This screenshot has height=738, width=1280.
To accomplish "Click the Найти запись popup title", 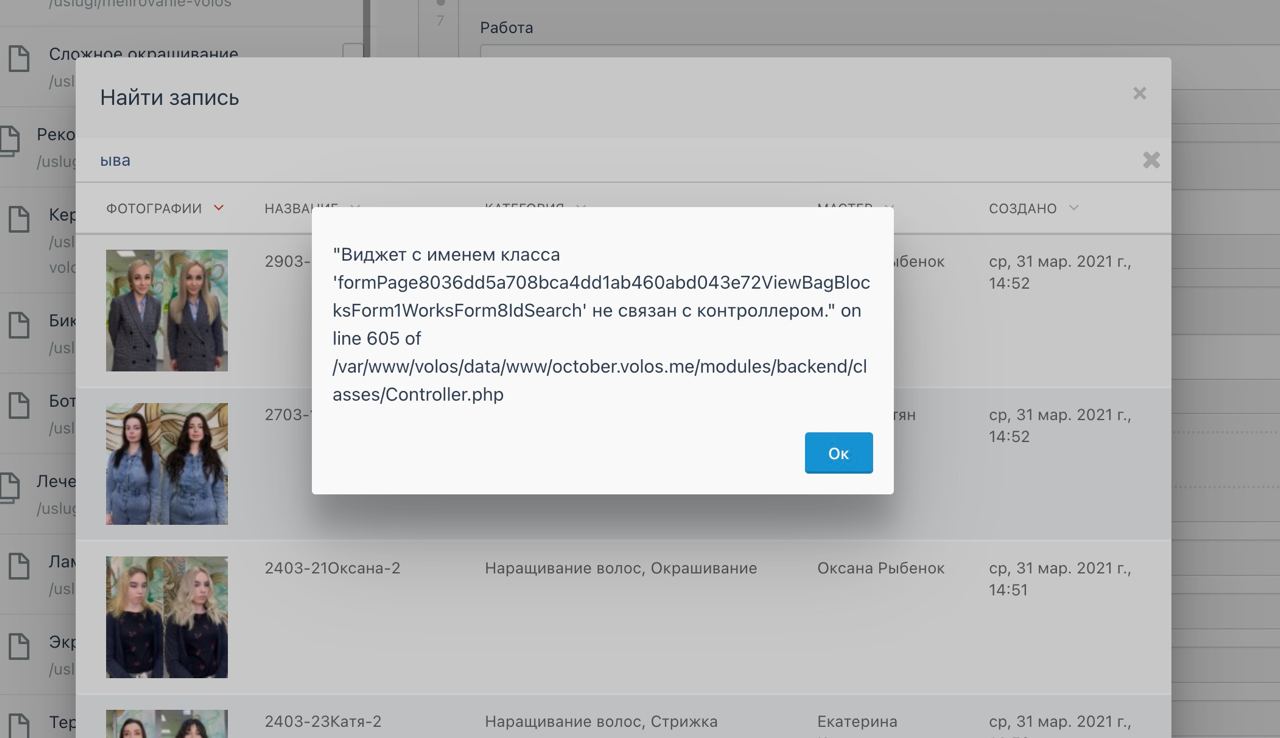I will point(169,98).
